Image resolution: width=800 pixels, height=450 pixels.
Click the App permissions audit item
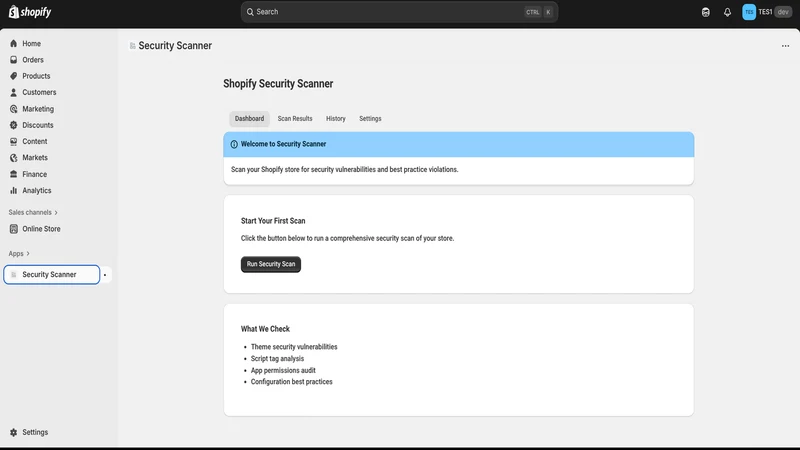(283, 370)
